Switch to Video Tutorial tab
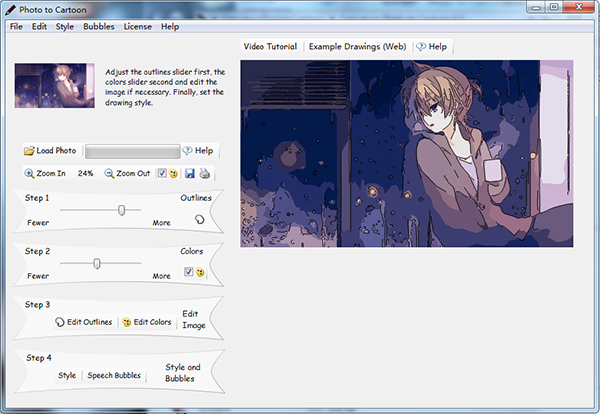The image size is (600, 414). (x=270, y=46)
